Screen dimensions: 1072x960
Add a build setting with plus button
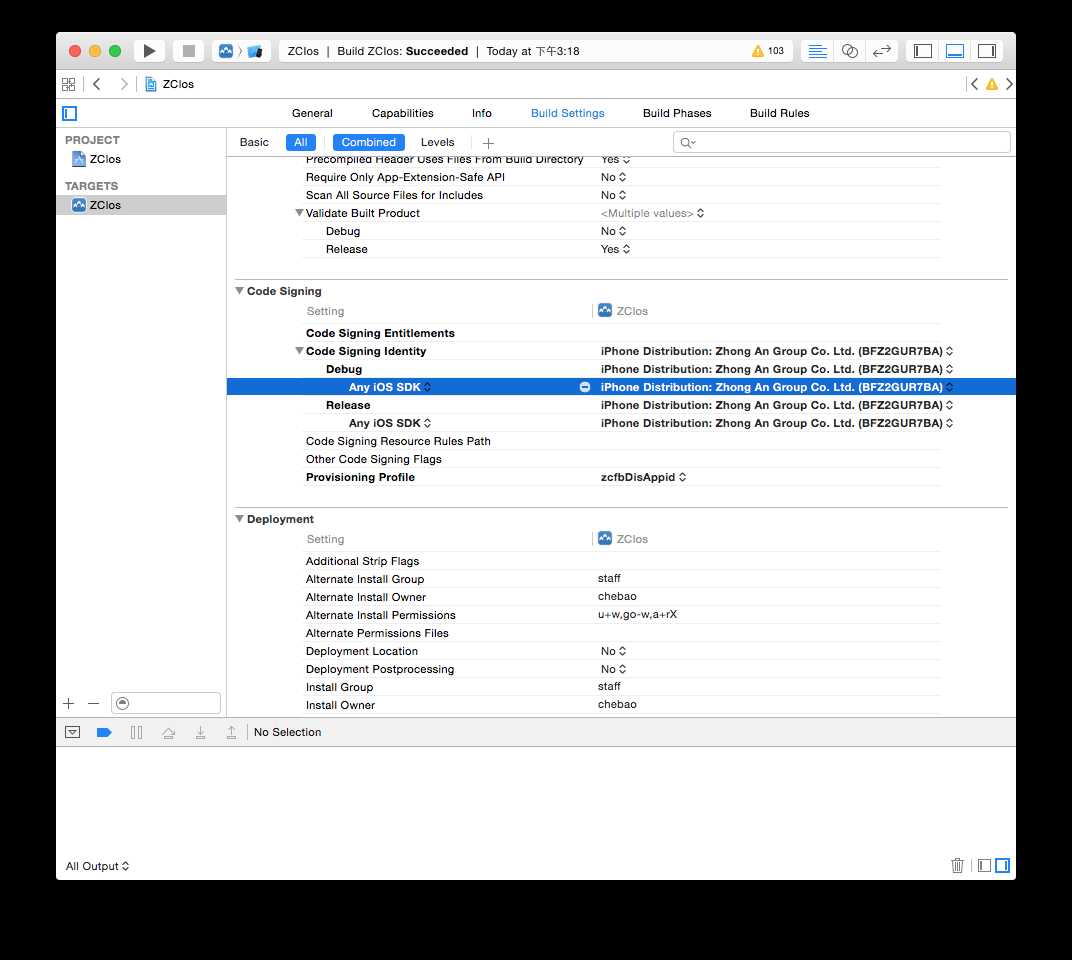pyautogui.click(x=488, y=143)
